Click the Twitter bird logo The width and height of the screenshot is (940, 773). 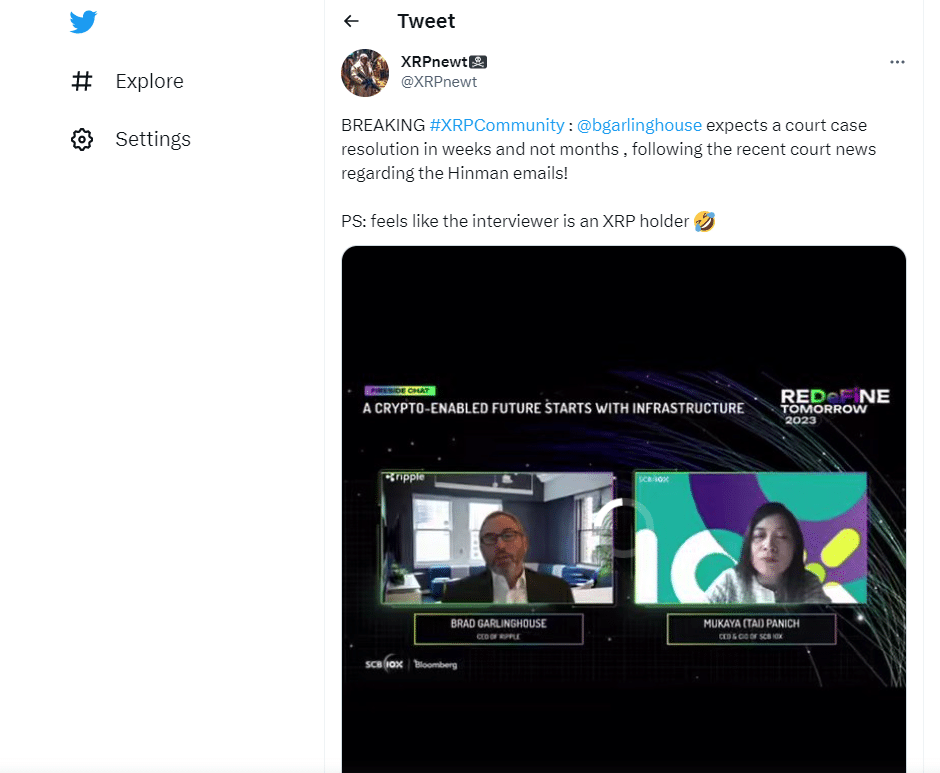pos(83,22)
